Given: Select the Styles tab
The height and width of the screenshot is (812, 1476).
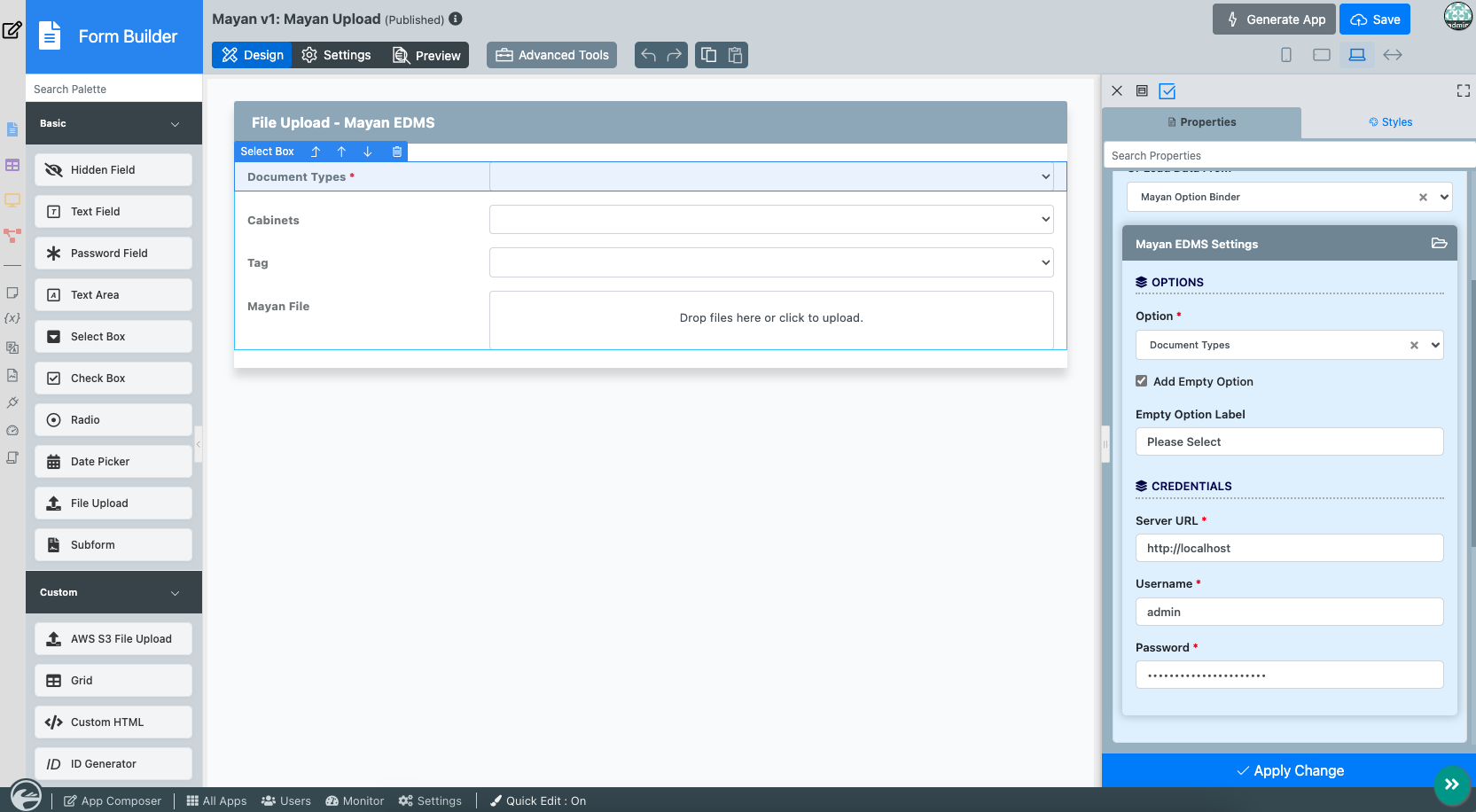Looking at the screenshot, I should 1390,122.
